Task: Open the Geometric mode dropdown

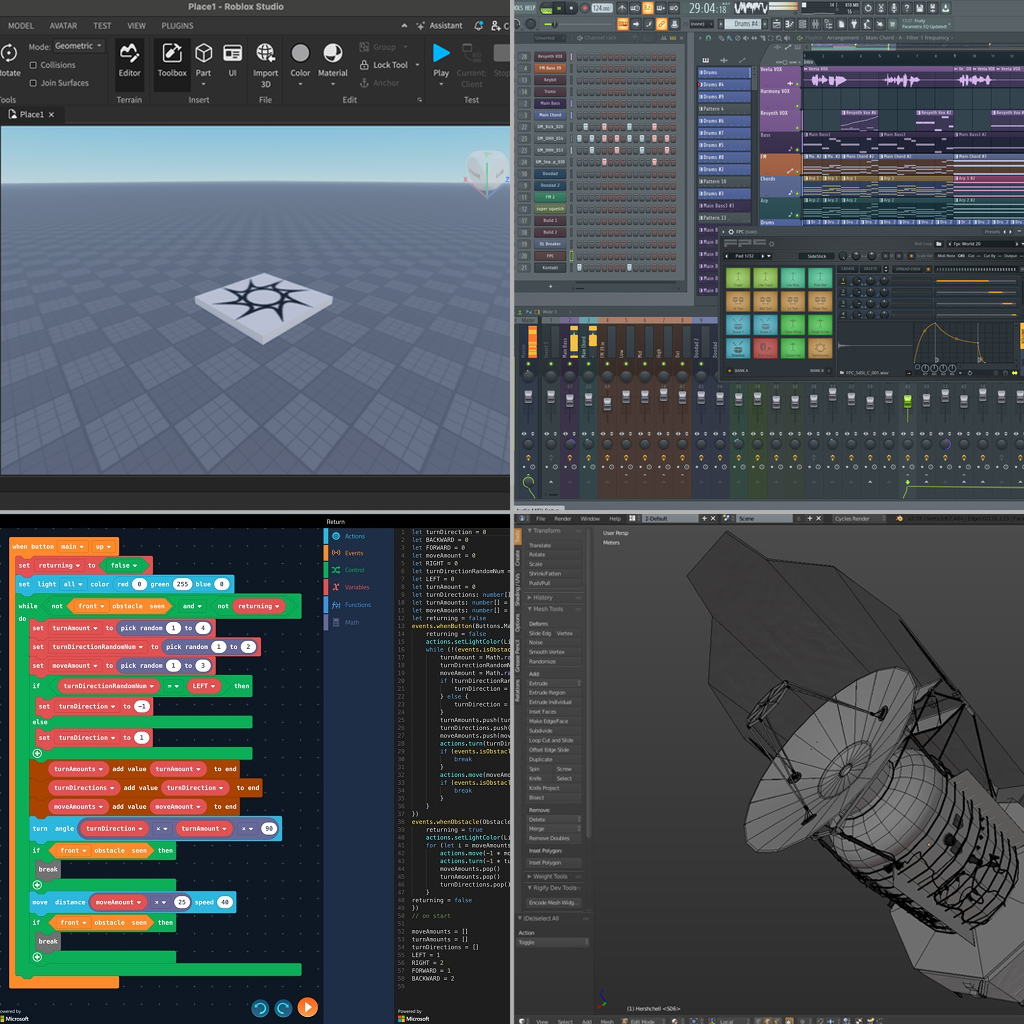Action: 79,46
